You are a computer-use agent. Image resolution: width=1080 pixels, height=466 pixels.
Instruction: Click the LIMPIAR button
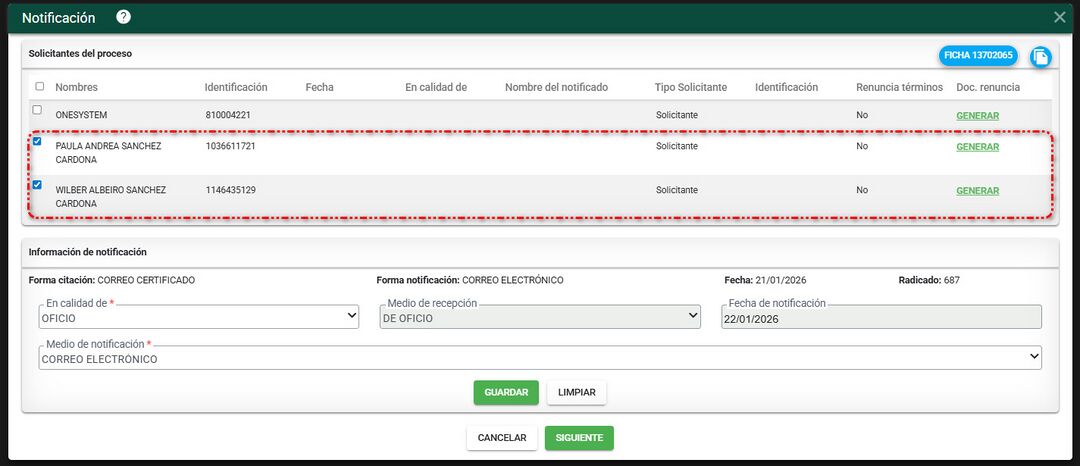click(x=576, y=393)
